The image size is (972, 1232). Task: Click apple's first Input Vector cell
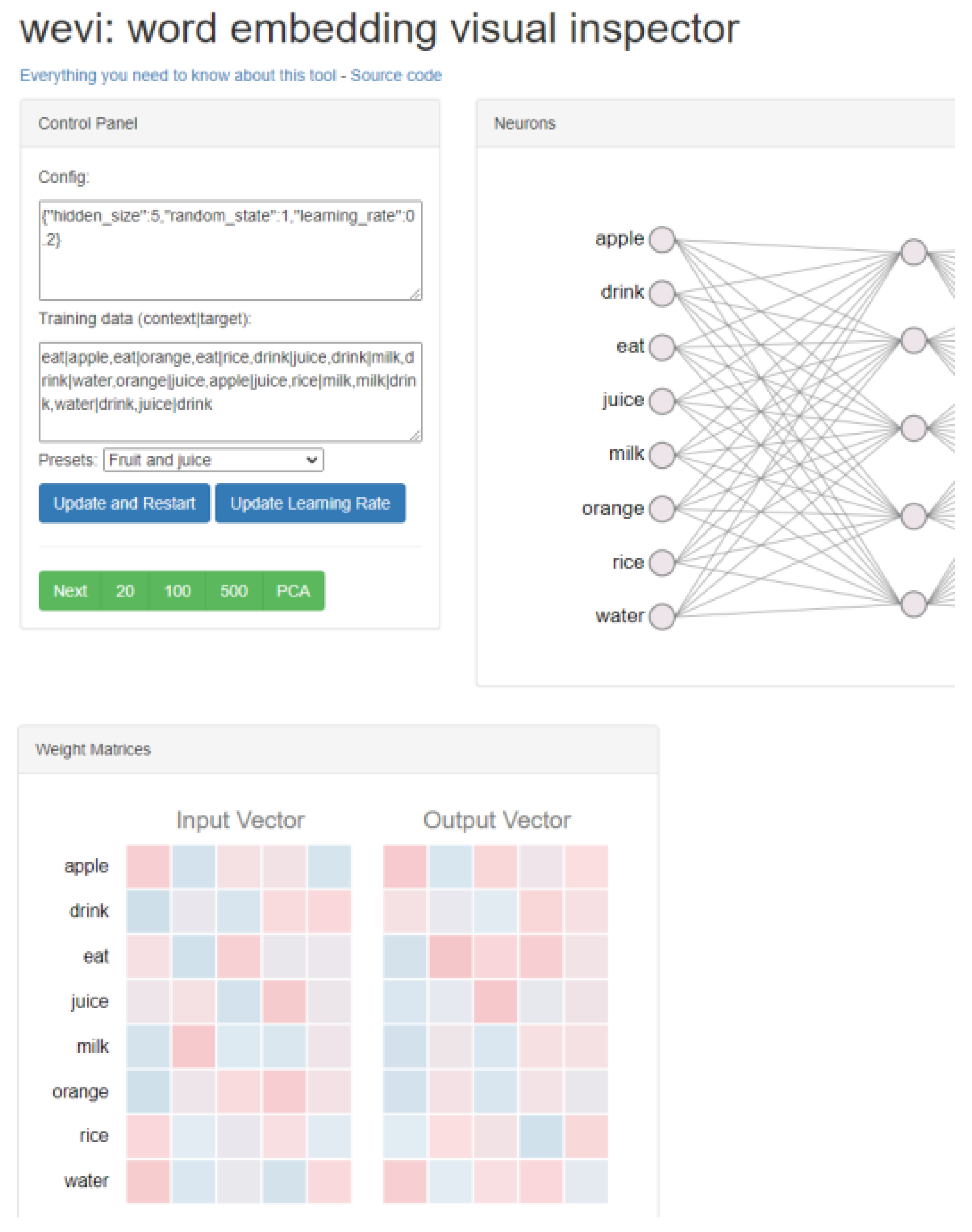pos(148,866)
